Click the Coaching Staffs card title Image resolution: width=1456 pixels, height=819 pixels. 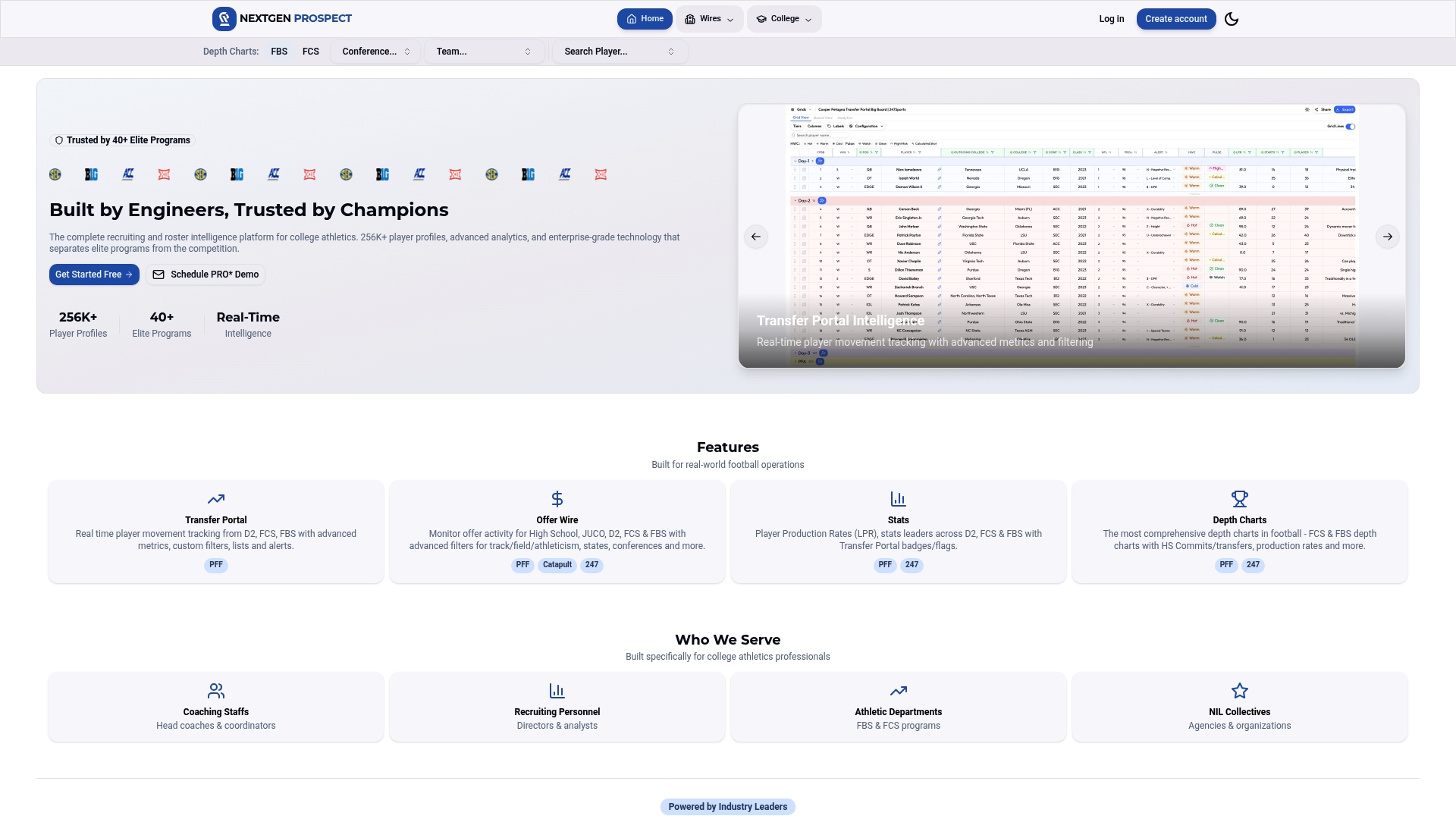coord(216,712)
